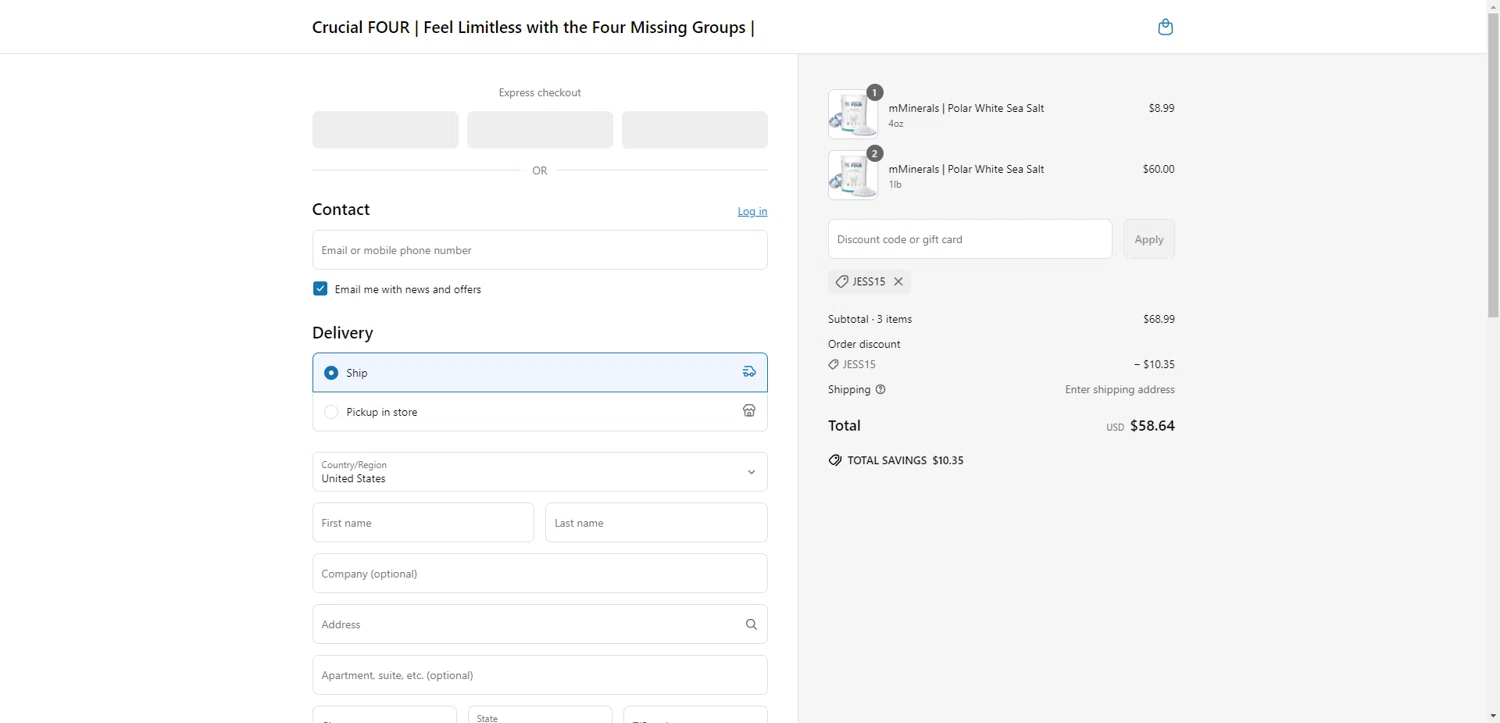This screenshot has height=723, width=1500.
Task: Click the 'Express checkout' label
Action: coord(540,93)
